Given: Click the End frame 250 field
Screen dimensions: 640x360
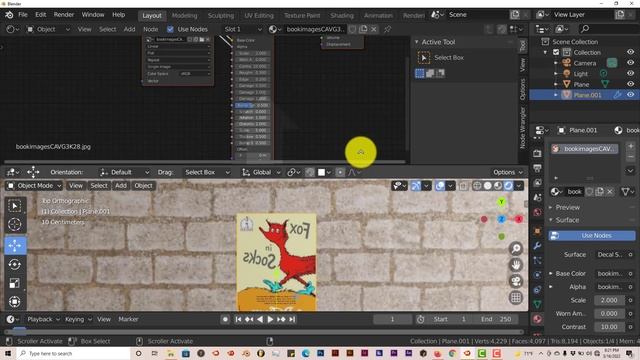Looking at the screenshot, I should point(496,319).
